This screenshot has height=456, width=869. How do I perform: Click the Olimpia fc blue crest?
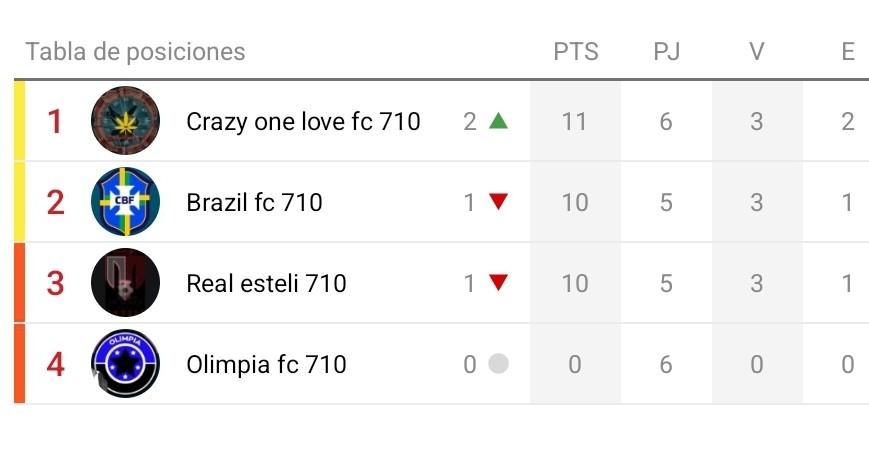click(125, 364)
